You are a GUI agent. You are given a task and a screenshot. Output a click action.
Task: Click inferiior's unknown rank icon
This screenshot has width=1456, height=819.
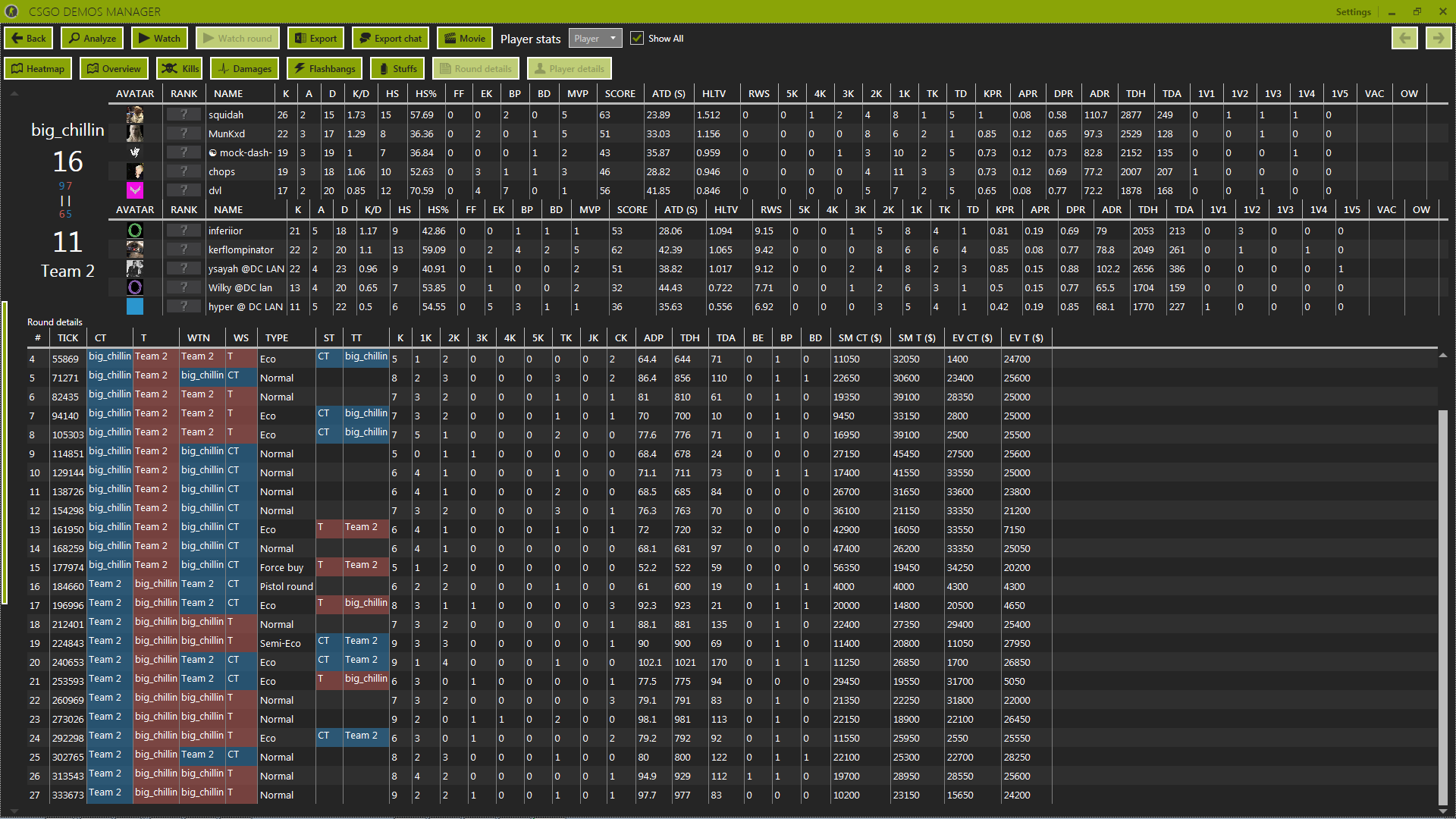[x=184, y=231]
